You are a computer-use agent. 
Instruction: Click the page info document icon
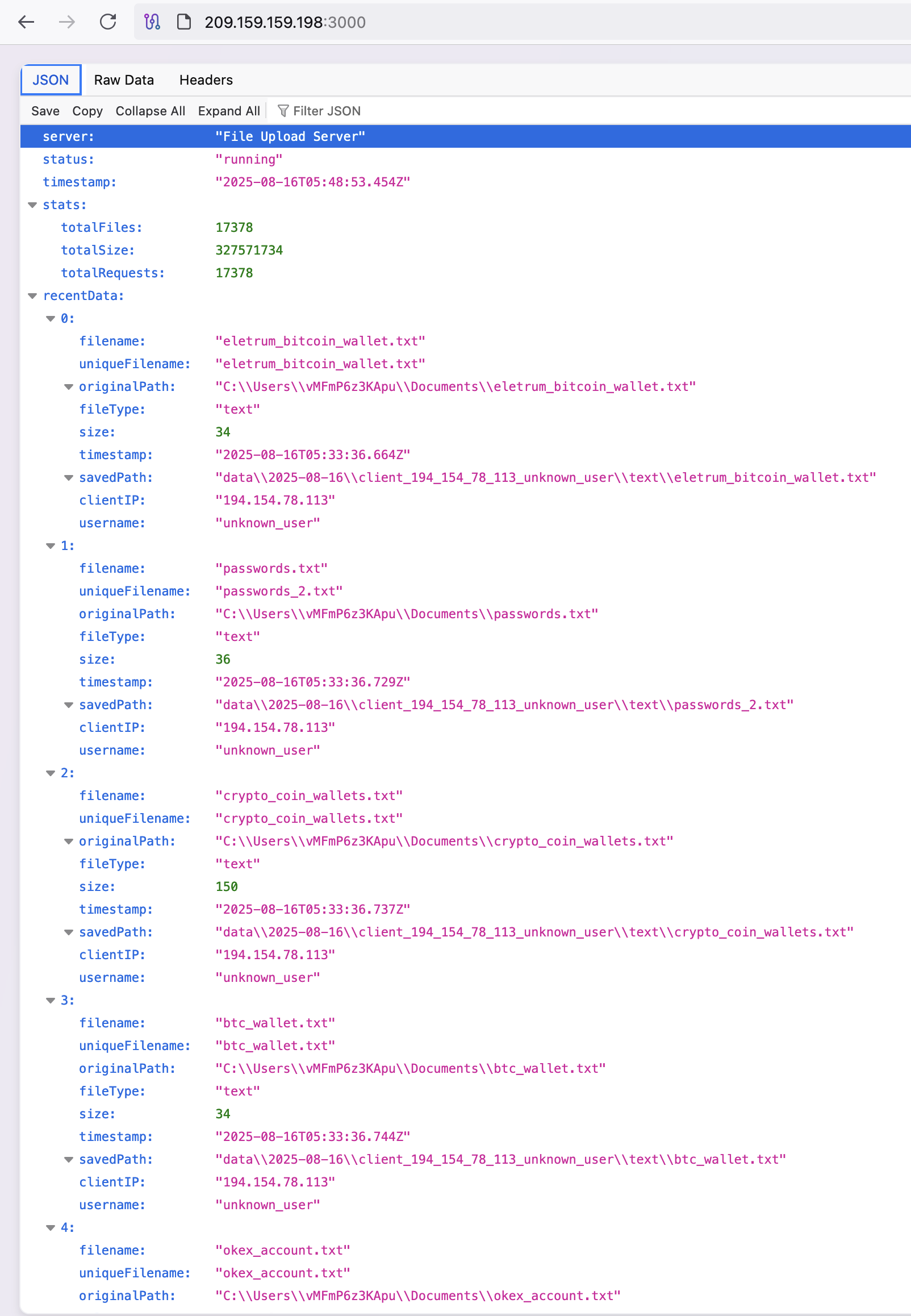(x=184, y=22)
